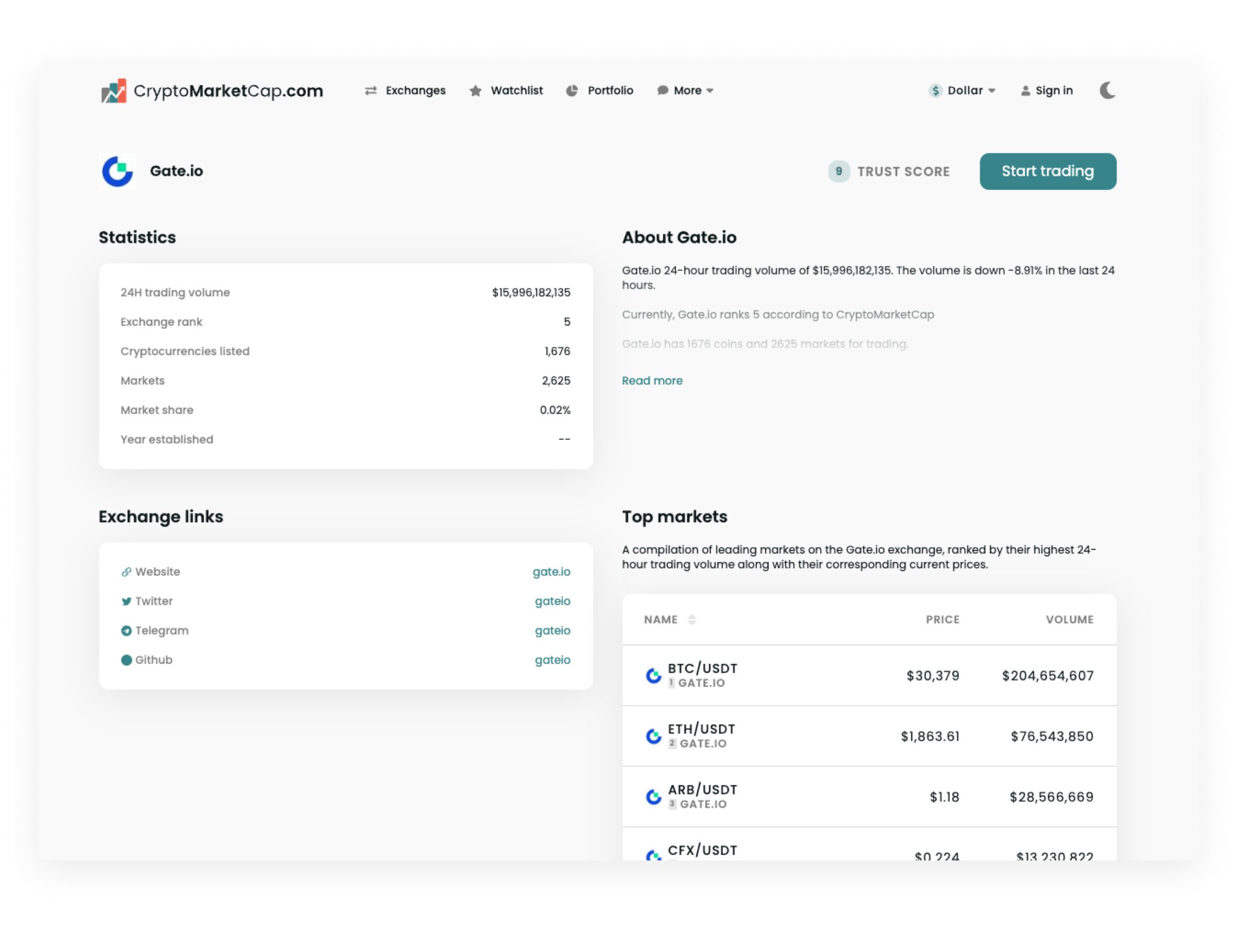Open the ARB/USDT market pair
The height and width of the screenshot is (952, 1237).
702,790
